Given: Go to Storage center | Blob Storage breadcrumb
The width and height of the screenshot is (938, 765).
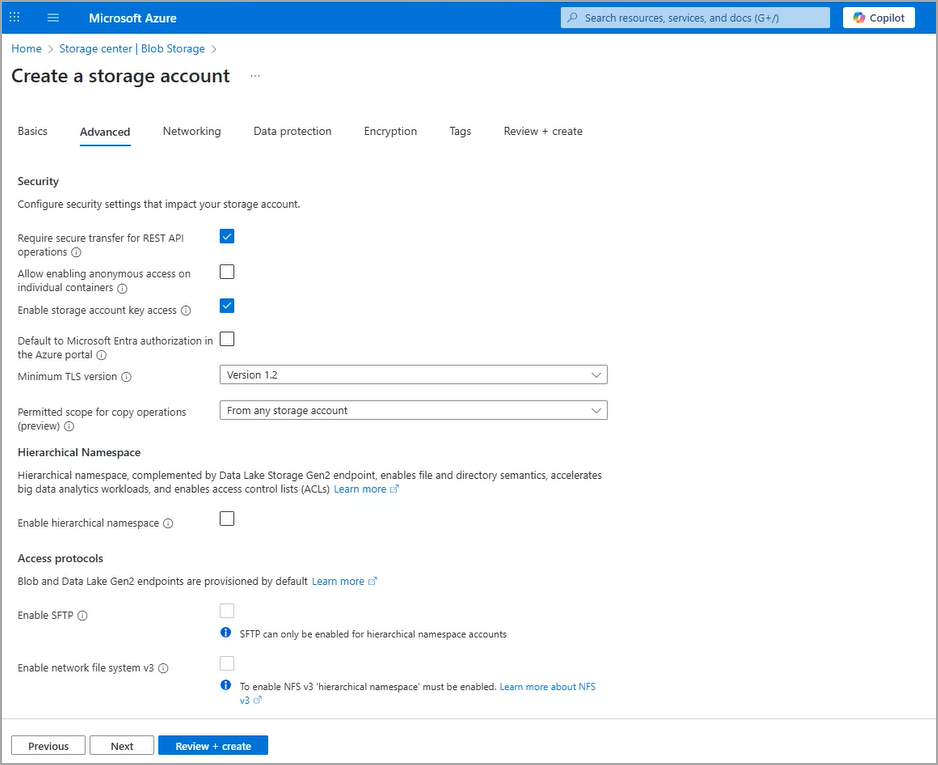Looking at the screenshot, I should (x=132, y=48).
